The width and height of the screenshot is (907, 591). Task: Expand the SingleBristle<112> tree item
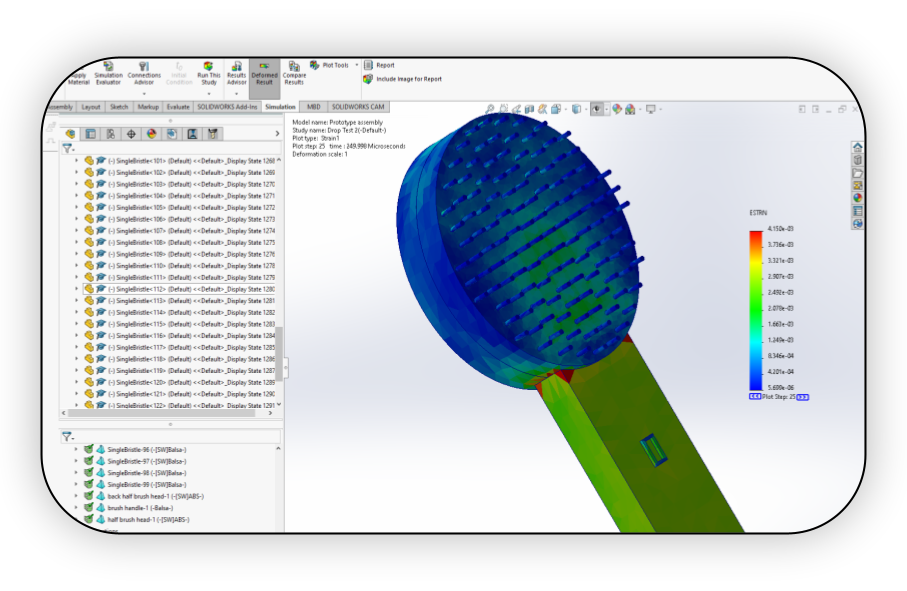77,289
